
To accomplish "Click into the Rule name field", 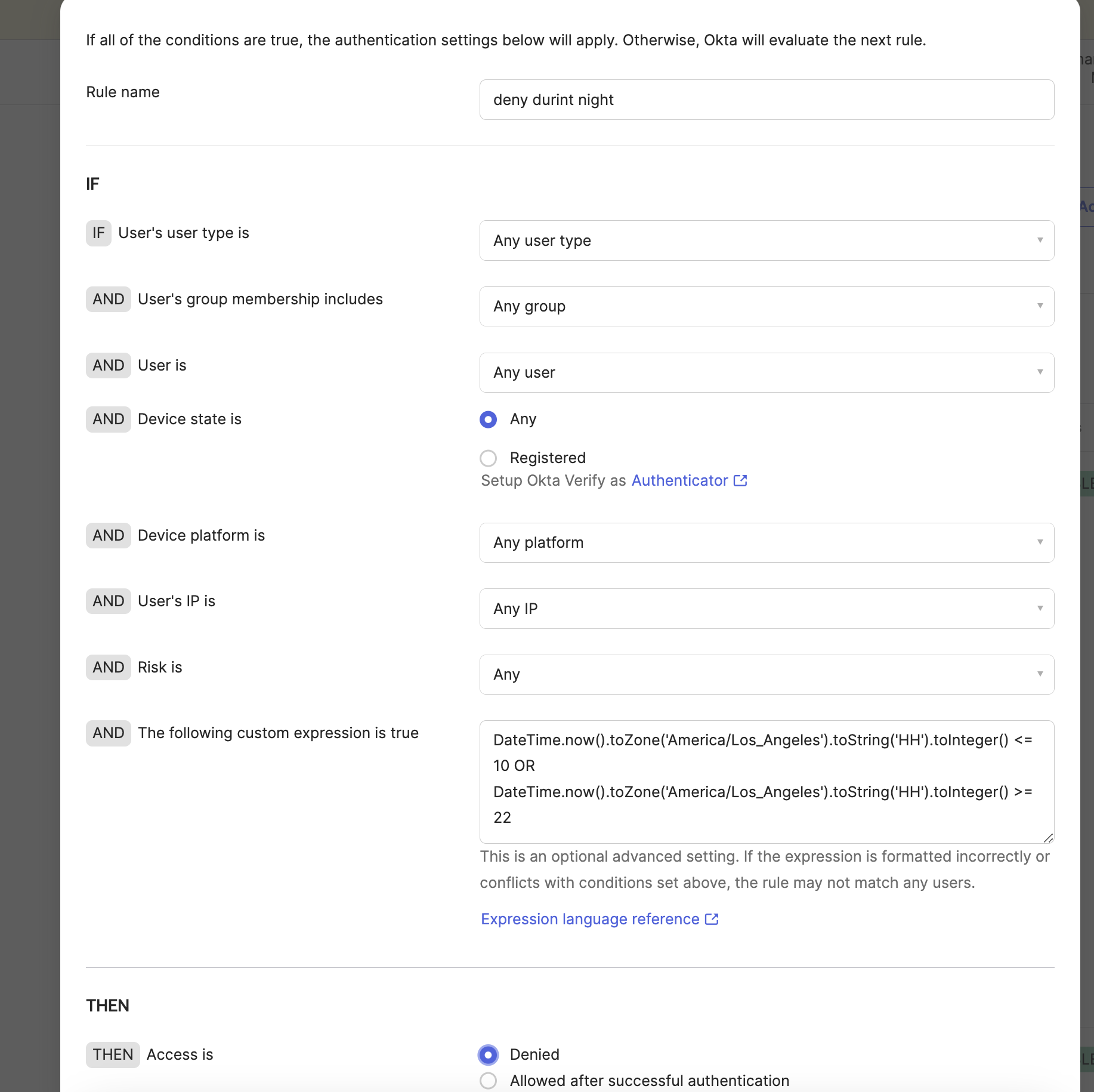I will coord(766,100).
